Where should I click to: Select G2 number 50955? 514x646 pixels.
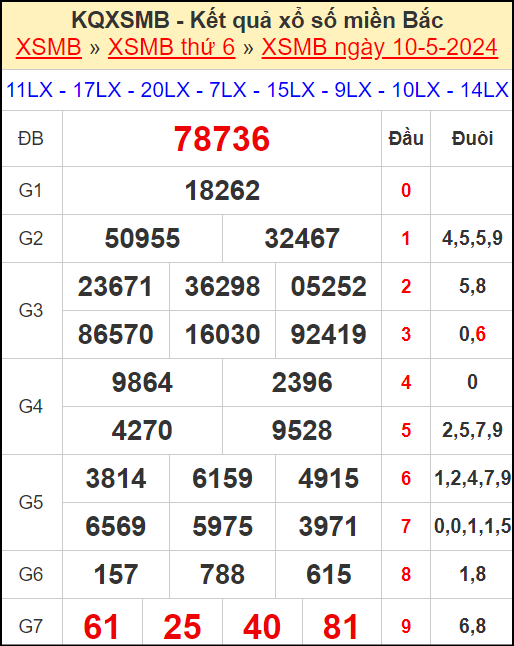click(x=142, y=239)
